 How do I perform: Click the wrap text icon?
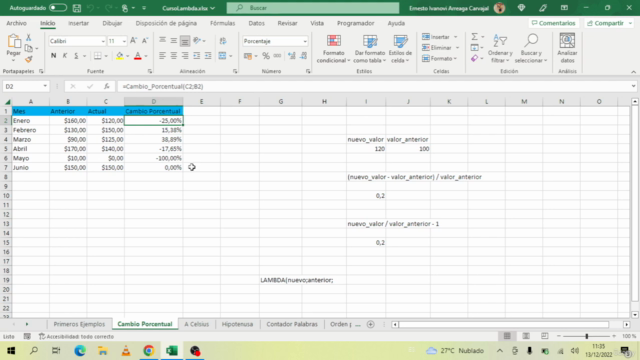tap(223, 41)
